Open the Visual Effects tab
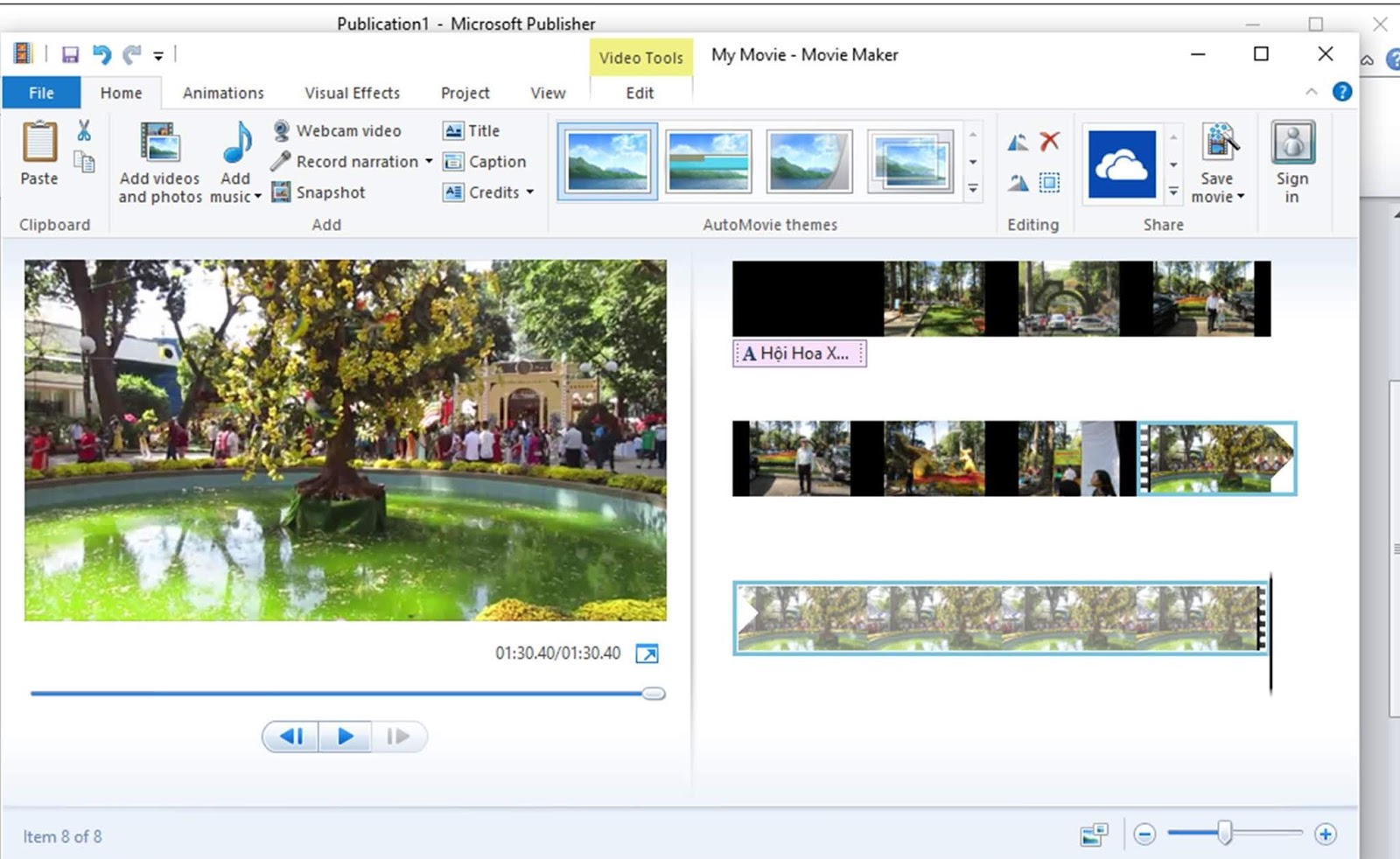This screenshot has height=859, width=1400. point(352,93)
